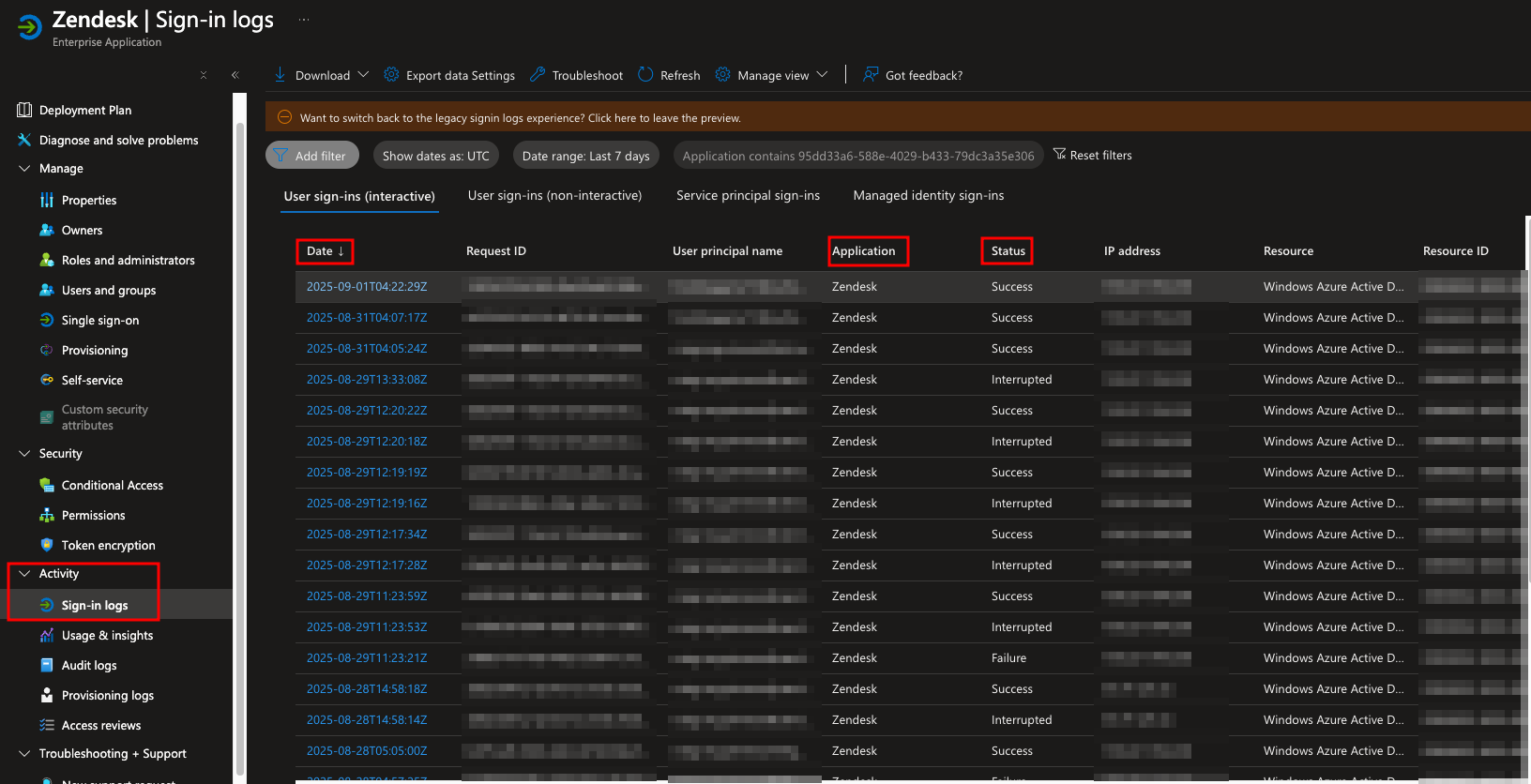Click the Application column header

(864, 250)
